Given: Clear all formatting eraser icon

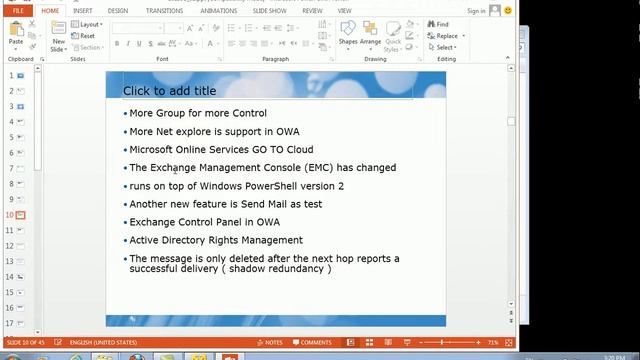Looking at the screenshot, I should point(216,28).
